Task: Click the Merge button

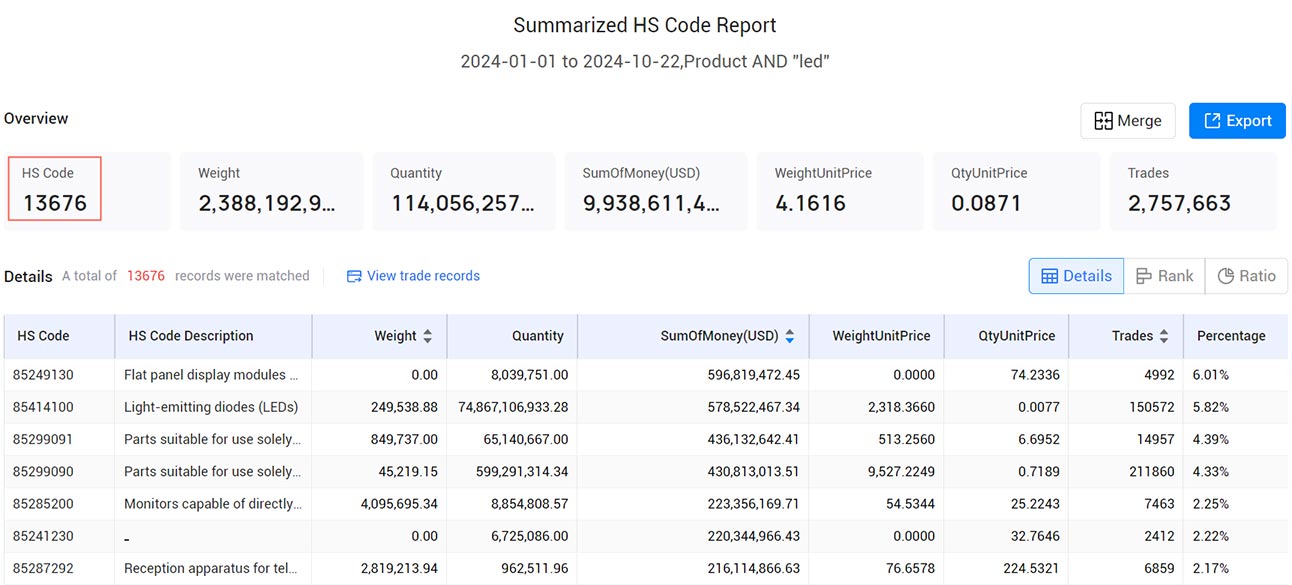Action: pos(1127,121)
